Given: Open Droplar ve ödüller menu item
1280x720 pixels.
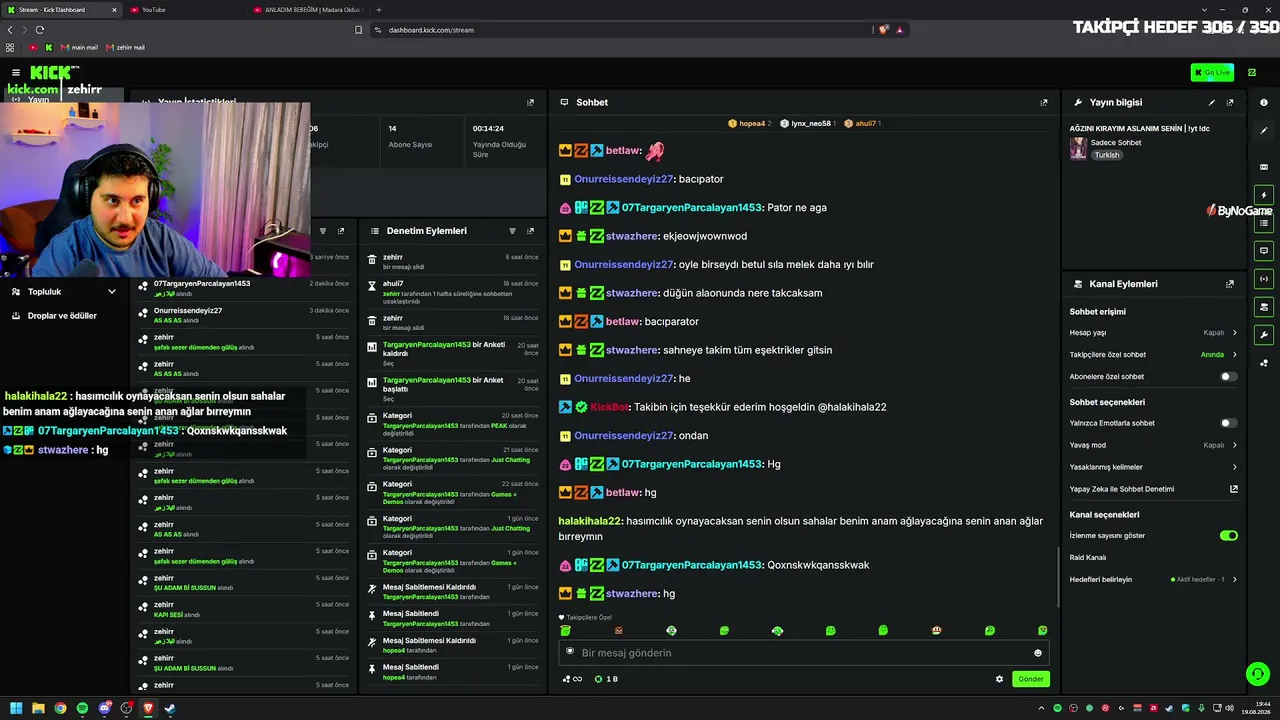Looking at the screenshot, I should pos(62,316).
